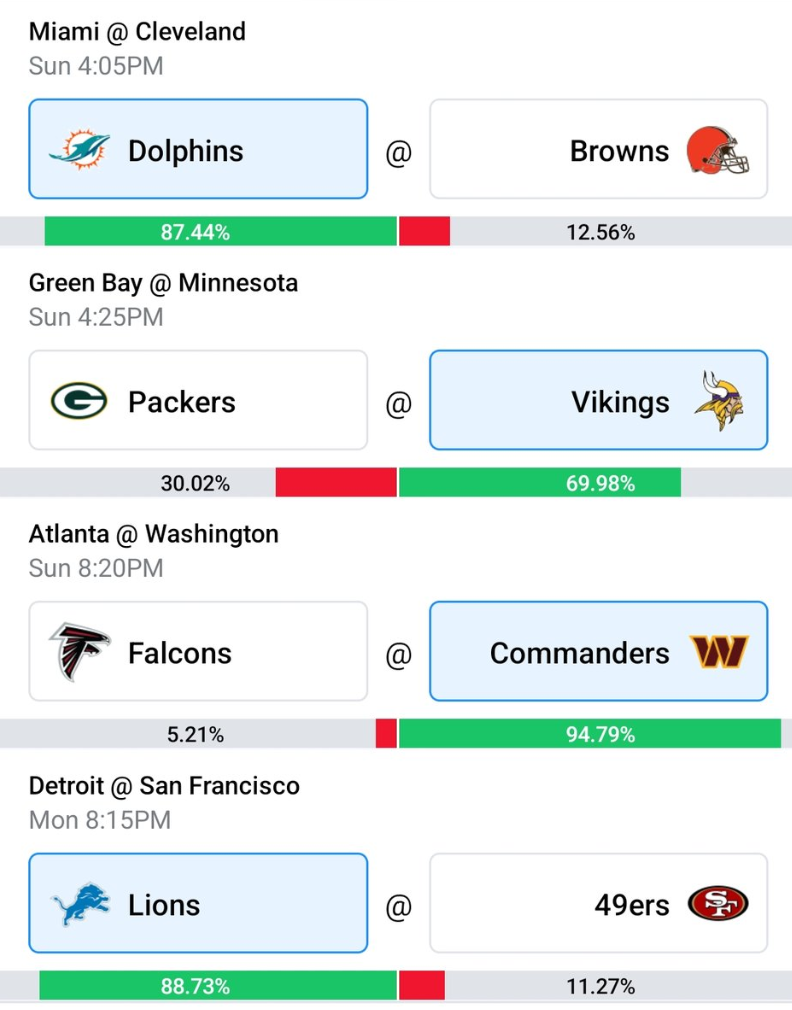Pick Packers to win over Vikings
This screenshot has height=1010, width=792.
198,400
